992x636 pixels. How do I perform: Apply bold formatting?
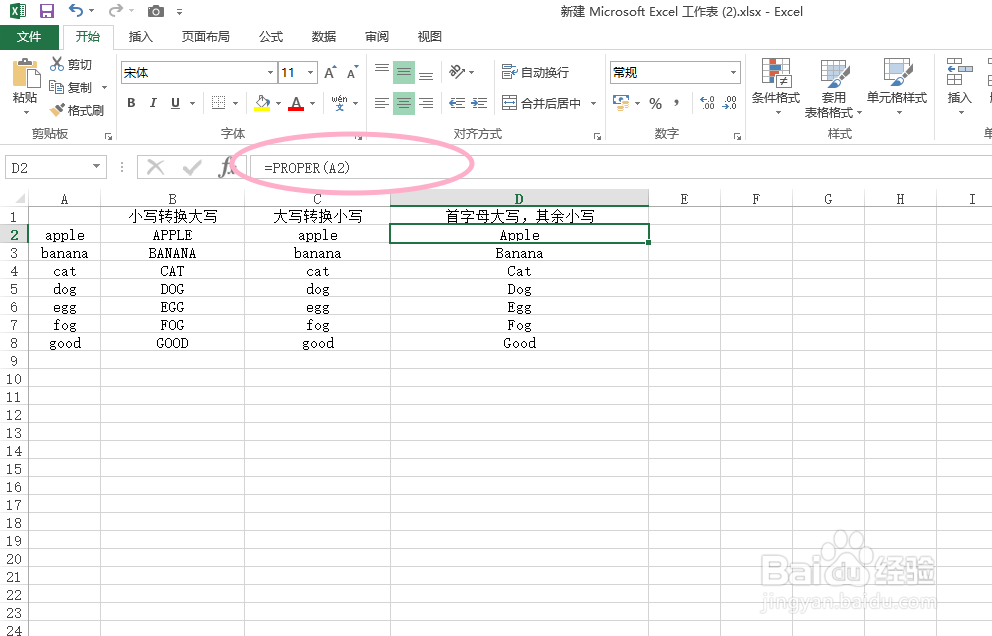click(130, 103)
